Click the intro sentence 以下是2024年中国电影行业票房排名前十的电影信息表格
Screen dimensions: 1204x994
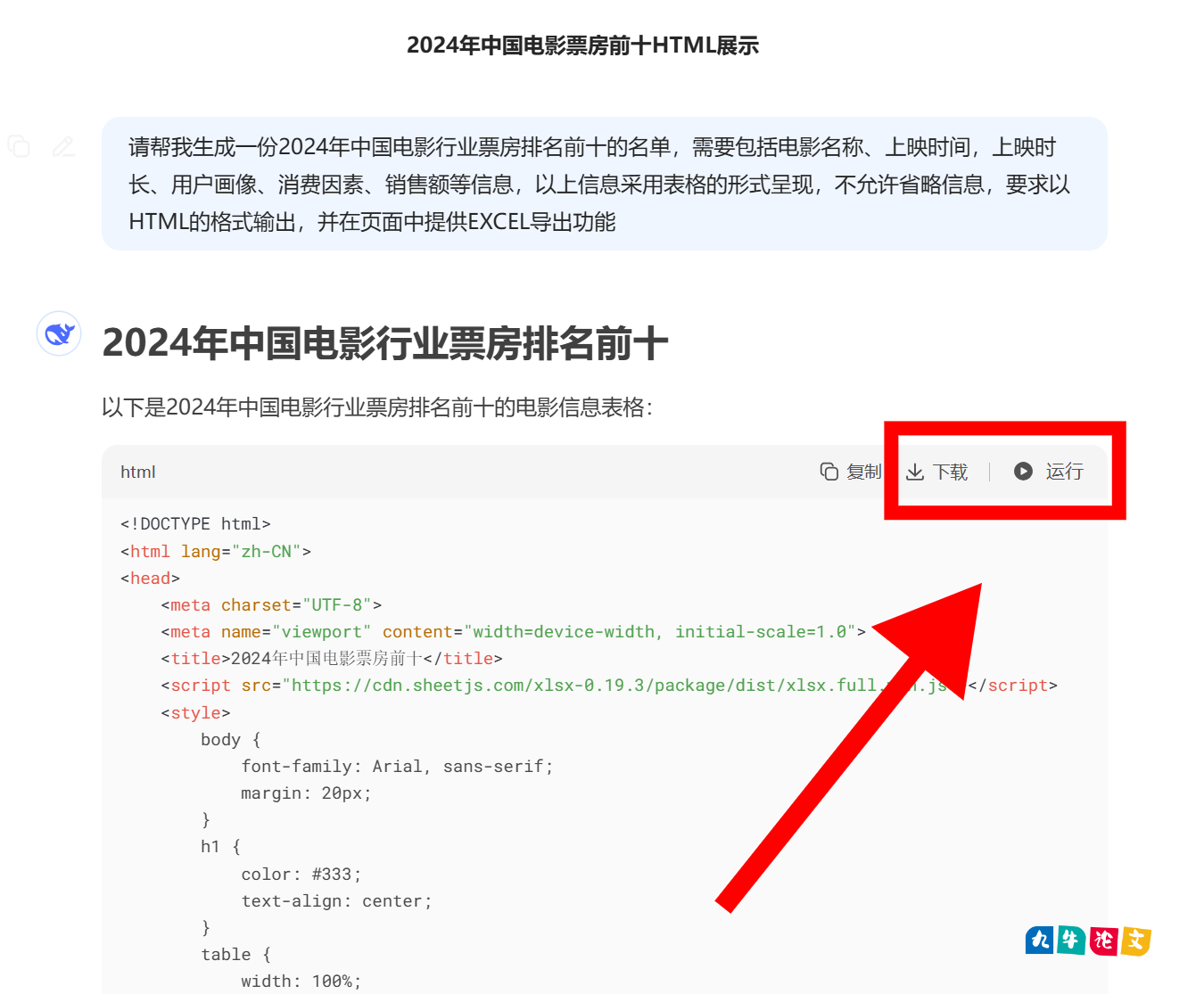[377, 407]
